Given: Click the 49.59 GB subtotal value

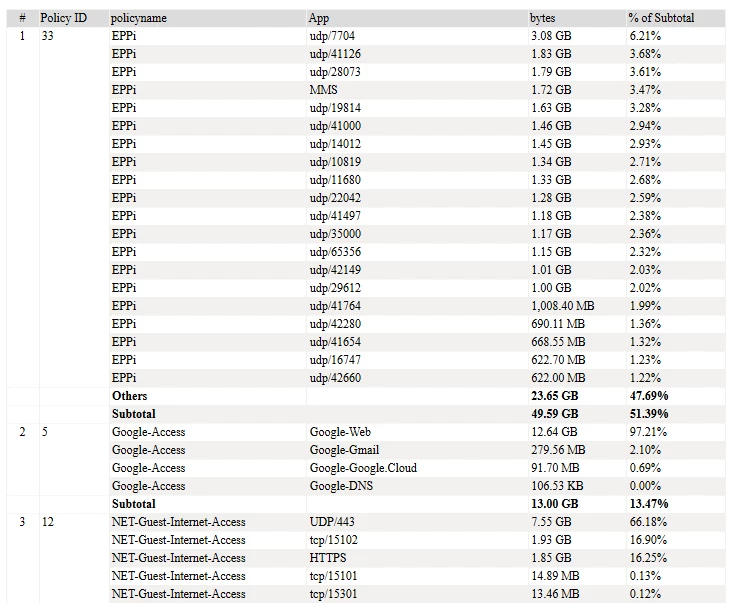Looking at the screenshot, I should pos(554,414).
